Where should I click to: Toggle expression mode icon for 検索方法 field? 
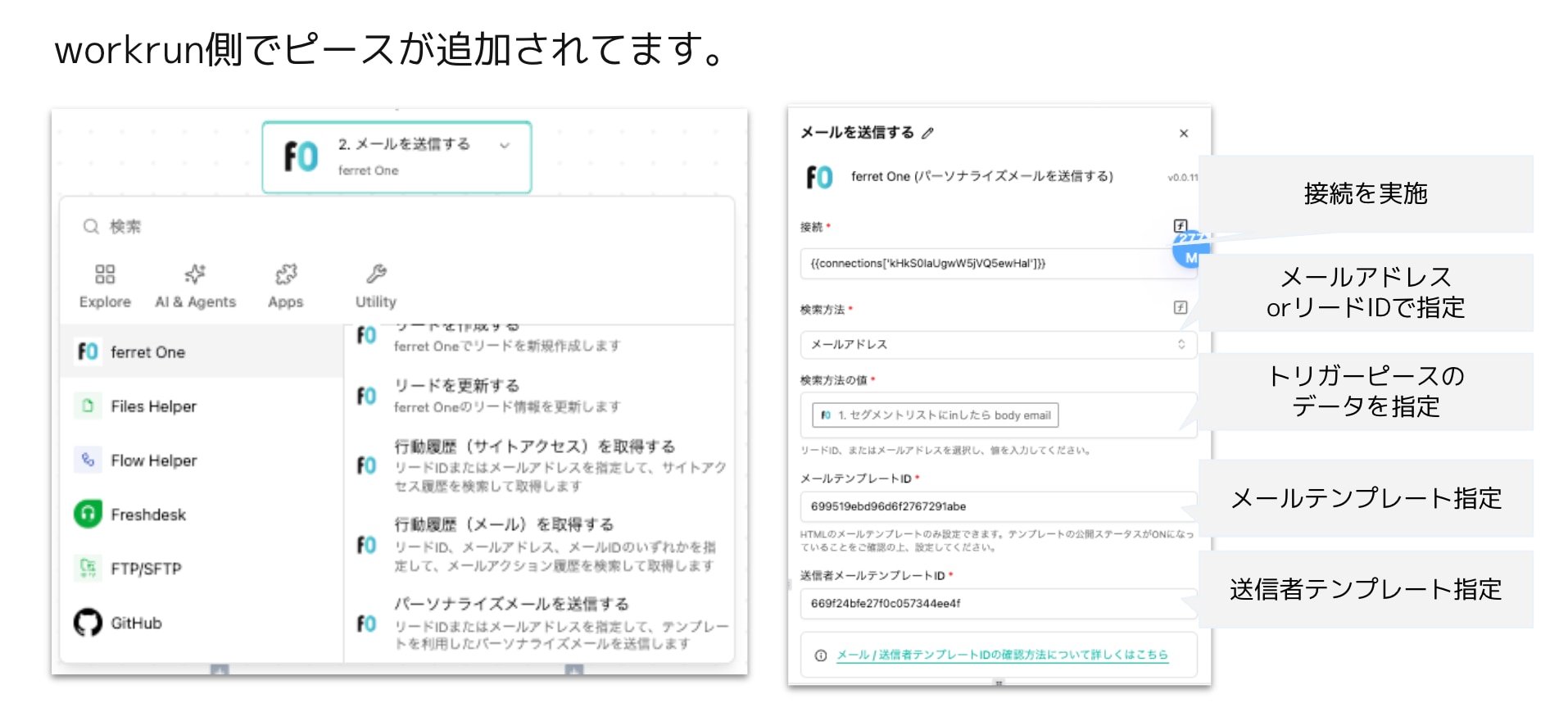tap(1180, 307)
